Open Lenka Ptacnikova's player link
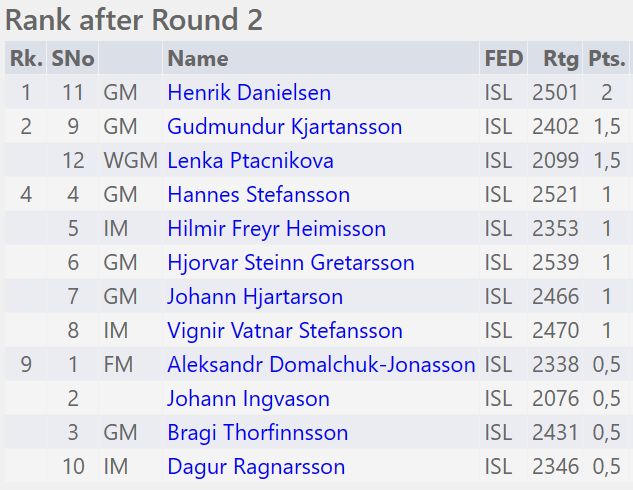Image resolution: width=633 pixels, height=490 pixels. pos(250,161)
